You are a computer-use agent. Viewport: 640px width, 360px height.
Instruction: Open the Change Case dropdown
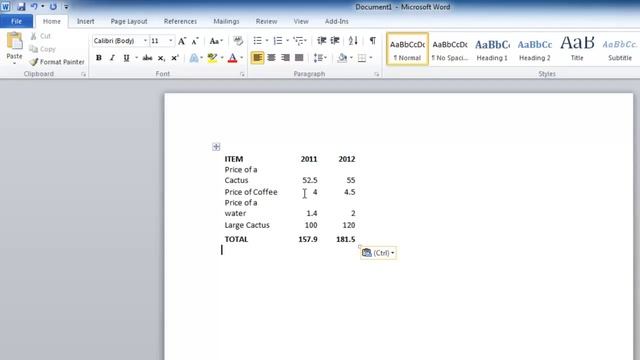coord(216,41)
